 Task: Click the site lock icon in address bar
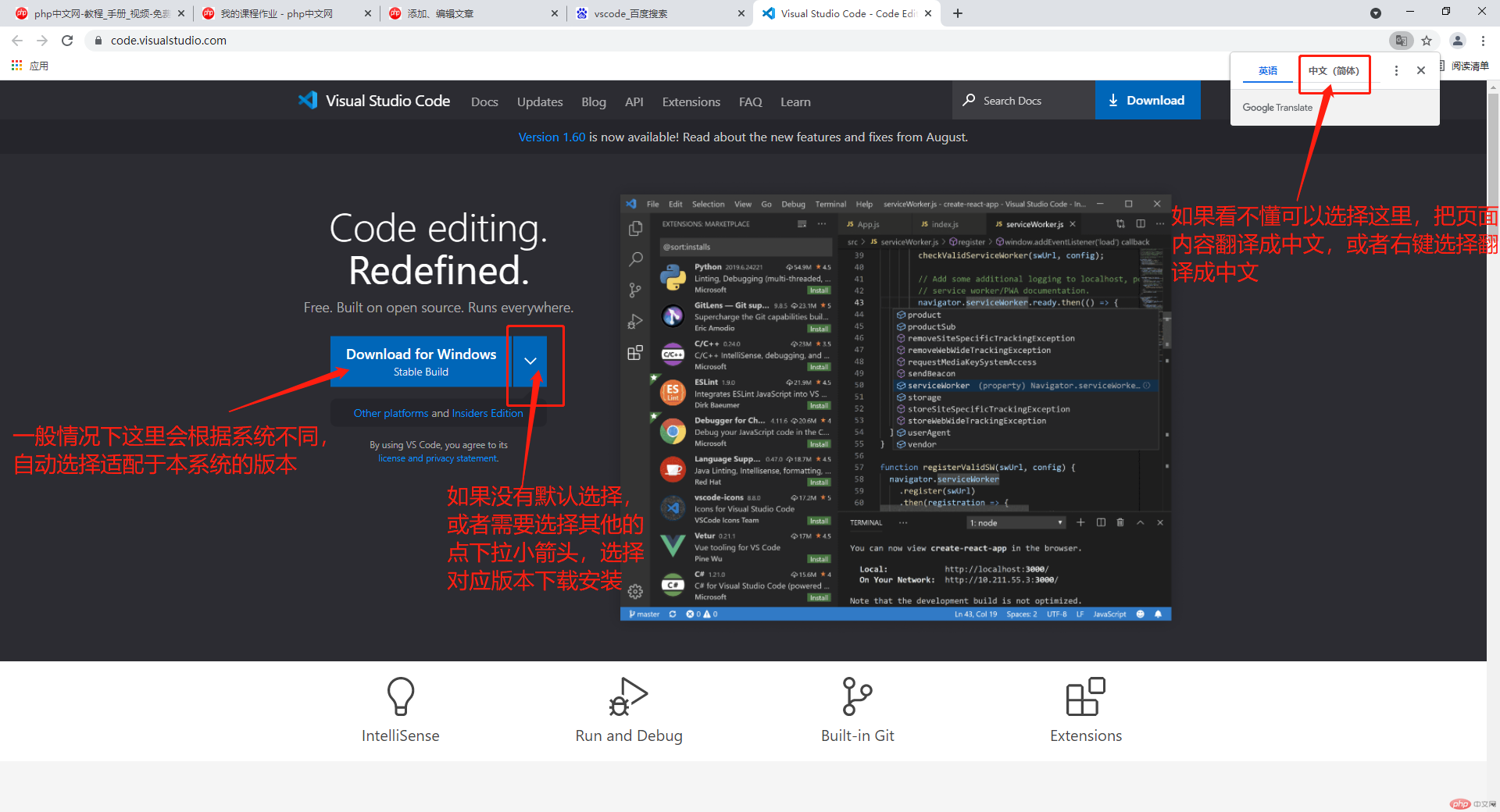click(98, 41)
